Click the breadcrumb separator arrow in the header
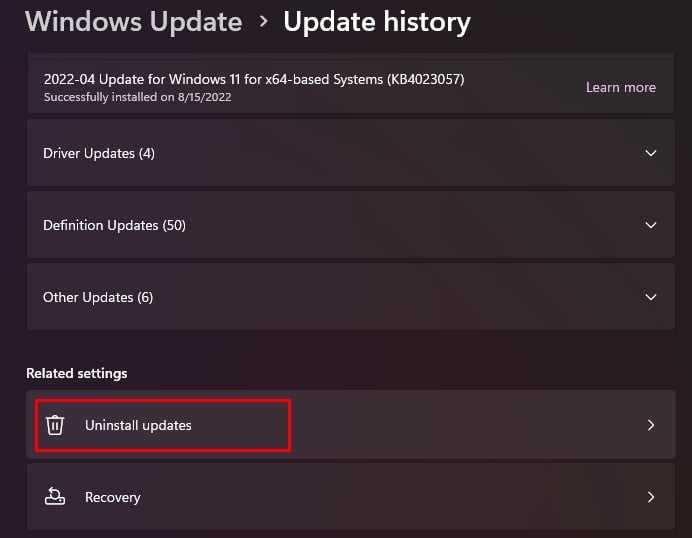Screen dimensions: 692x538 click(263, 21)
